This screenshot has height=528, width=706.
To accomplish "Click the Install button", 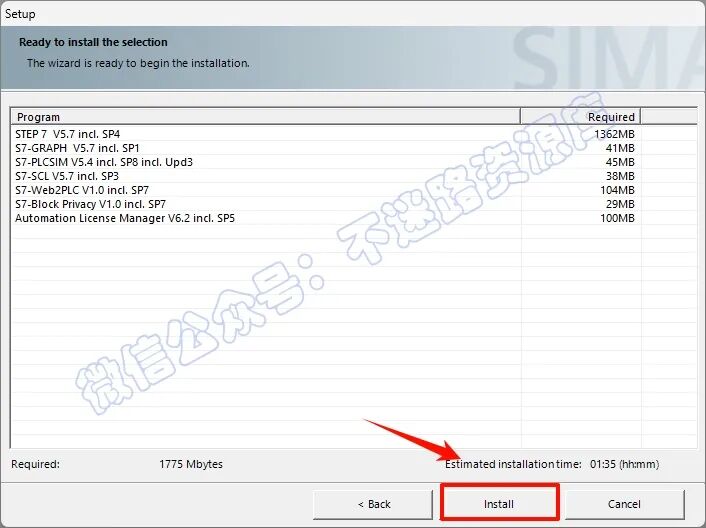I will [499, 503].
